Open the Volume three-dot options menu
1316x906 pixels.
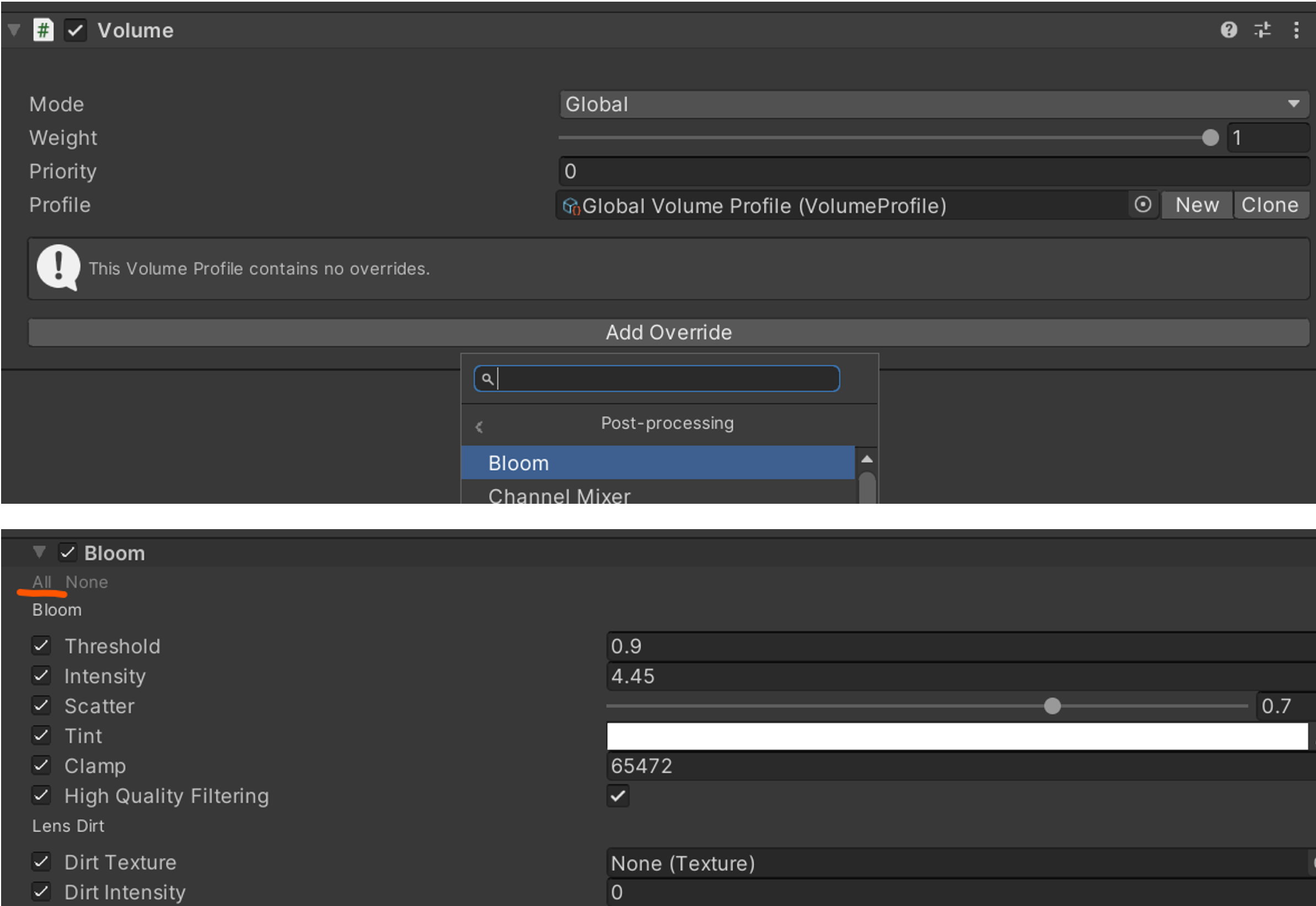tap(1296, 29)
